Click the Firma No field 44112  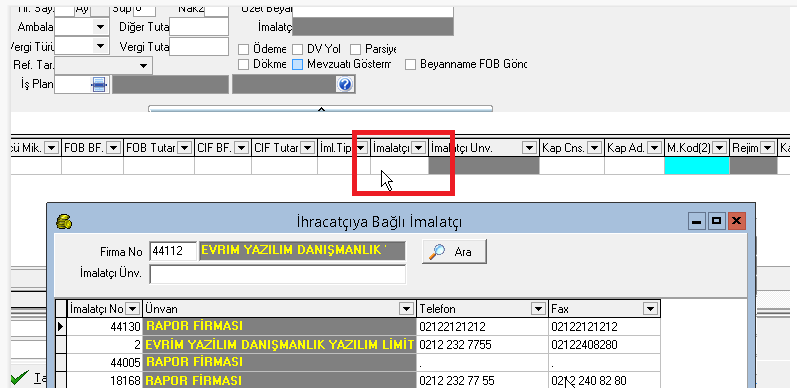(x=173, y=251)
